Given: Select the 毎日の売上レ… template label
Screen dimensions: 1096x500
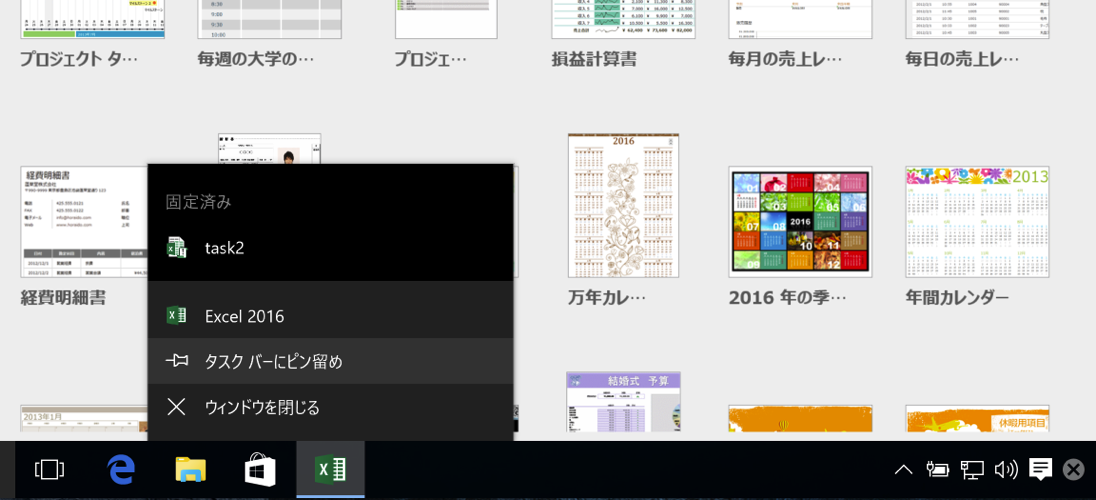Looking at the screenshot, I should 962,59.
